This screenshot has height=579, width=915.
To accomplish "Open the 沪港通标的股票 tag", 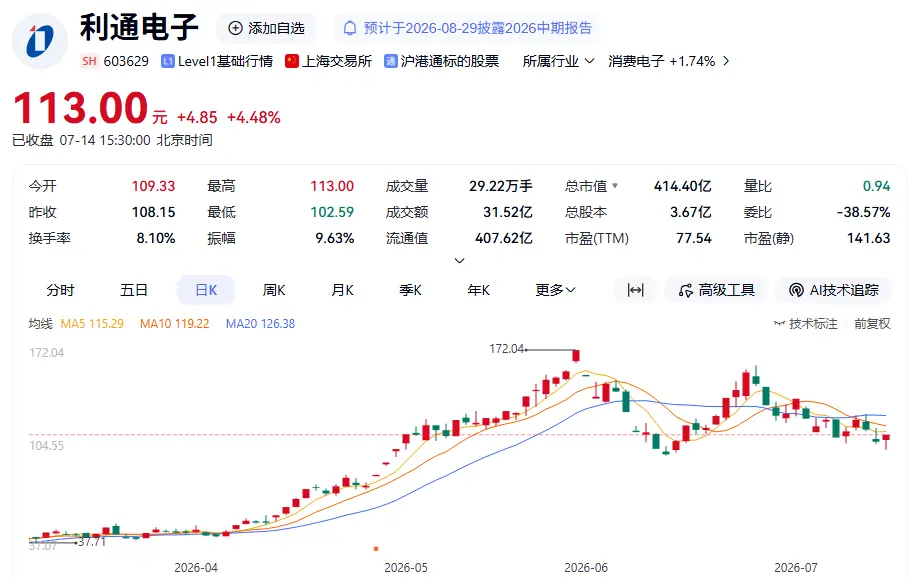I will pyautogui.click(x=450, y=61).
